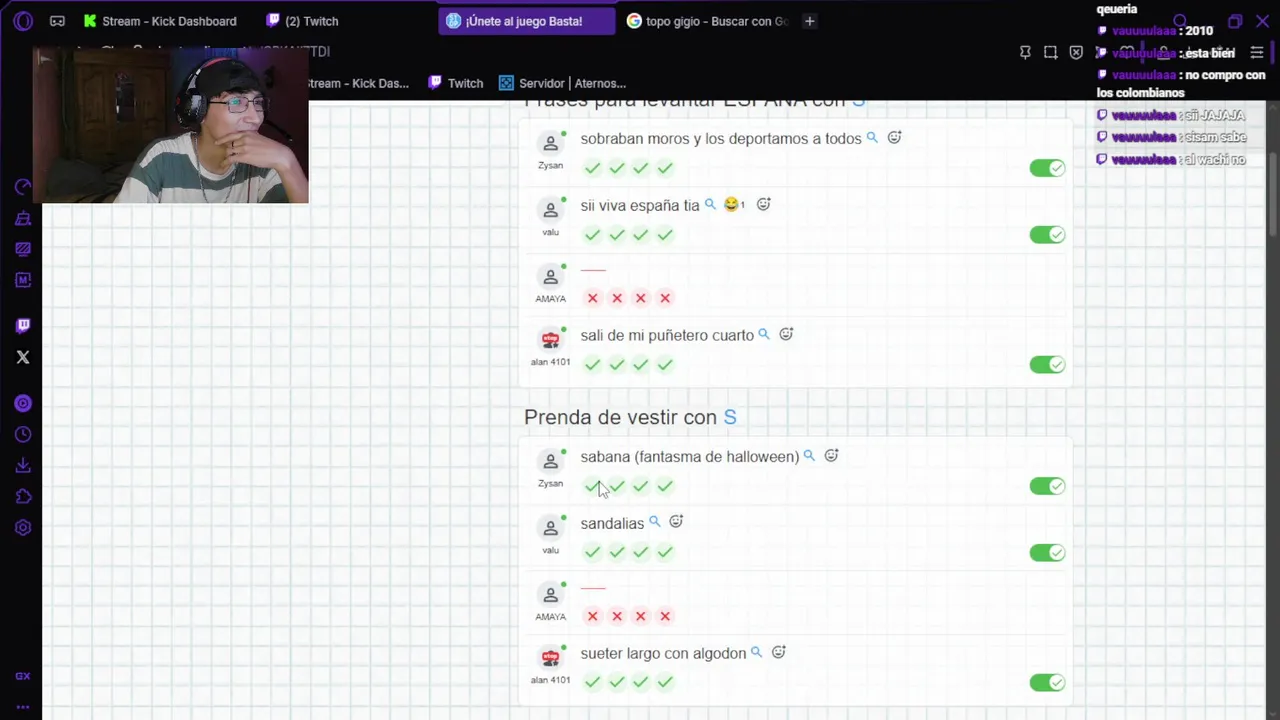Open Easy Setup sliders icon

1257,52
